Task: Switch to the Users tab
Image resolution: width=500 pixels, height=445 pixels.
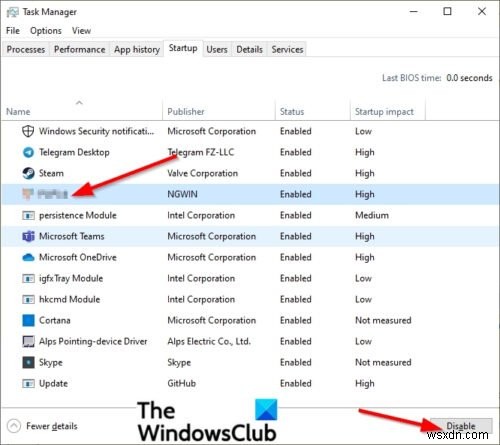Action: point(217,49)
